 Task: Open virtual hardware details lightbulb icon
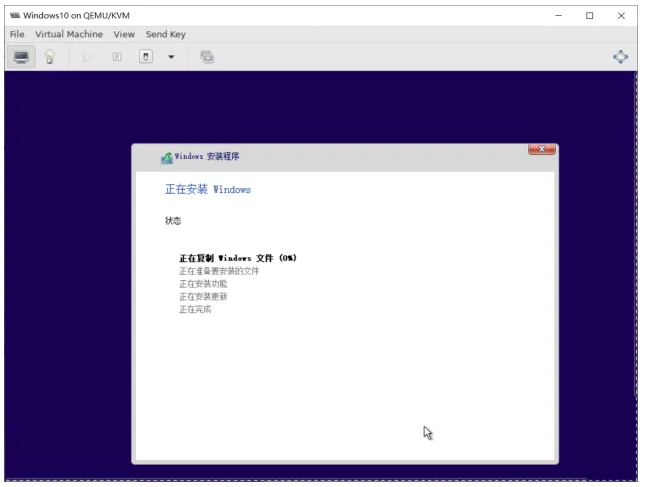click(x=50, y=57)
